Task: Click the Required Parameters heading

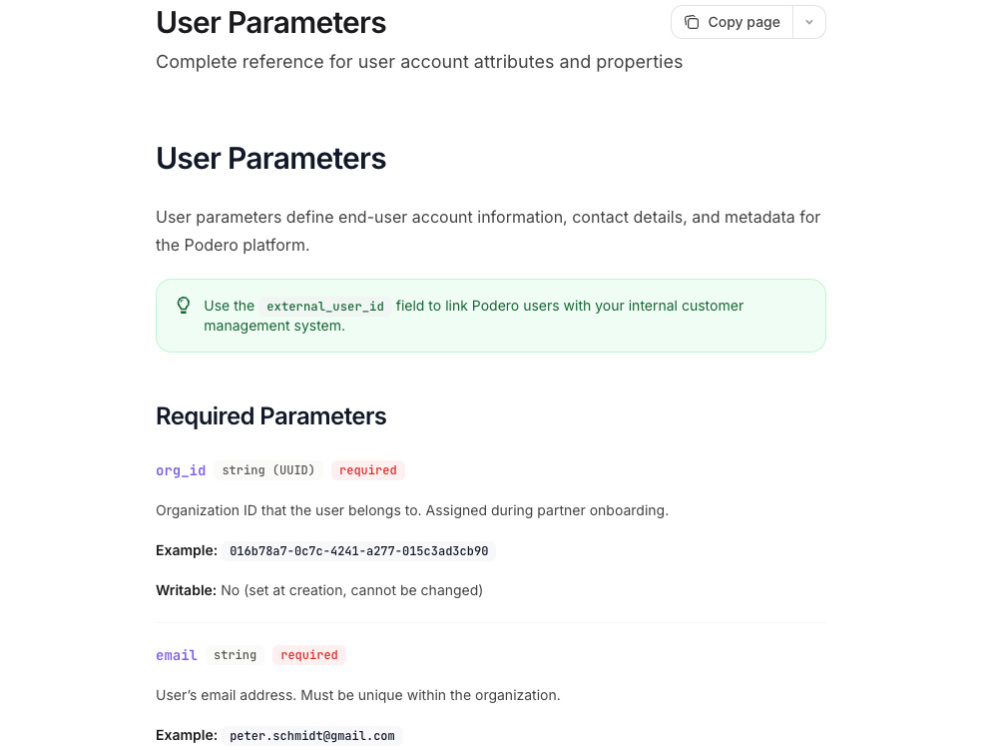Action: (x=271, y=416)
